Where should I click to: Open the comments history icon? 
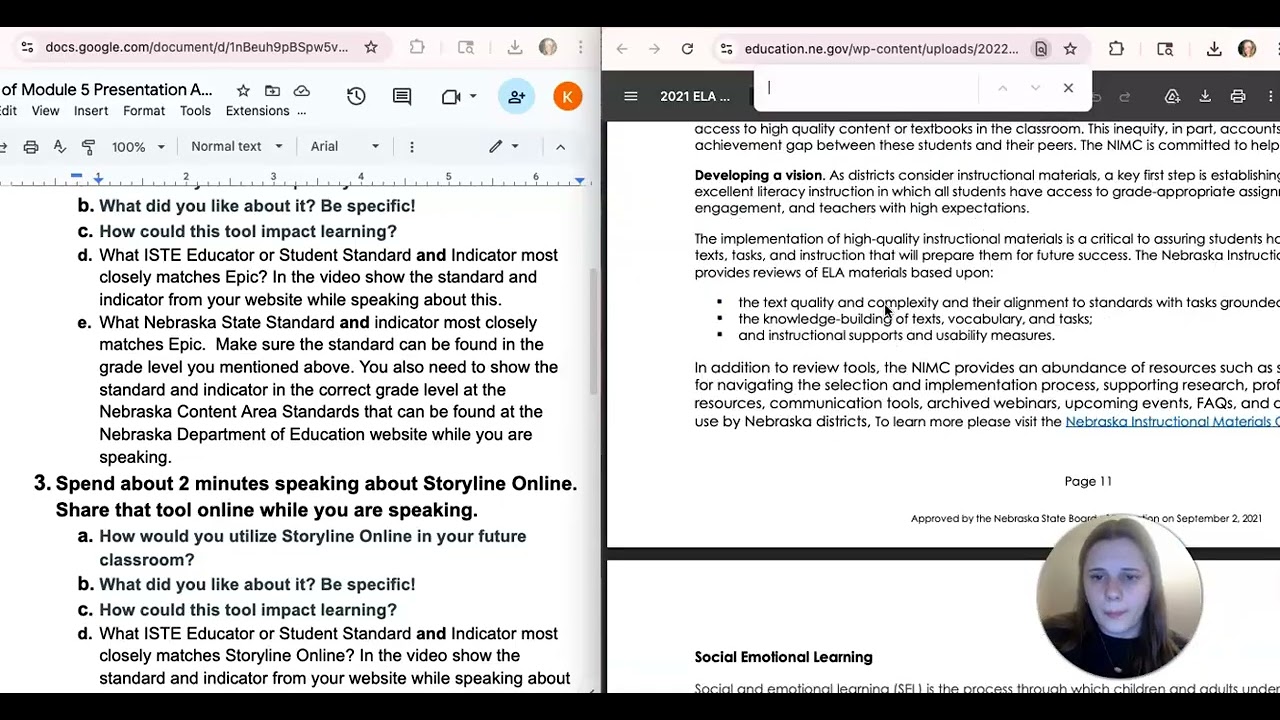tap(402, 96)
